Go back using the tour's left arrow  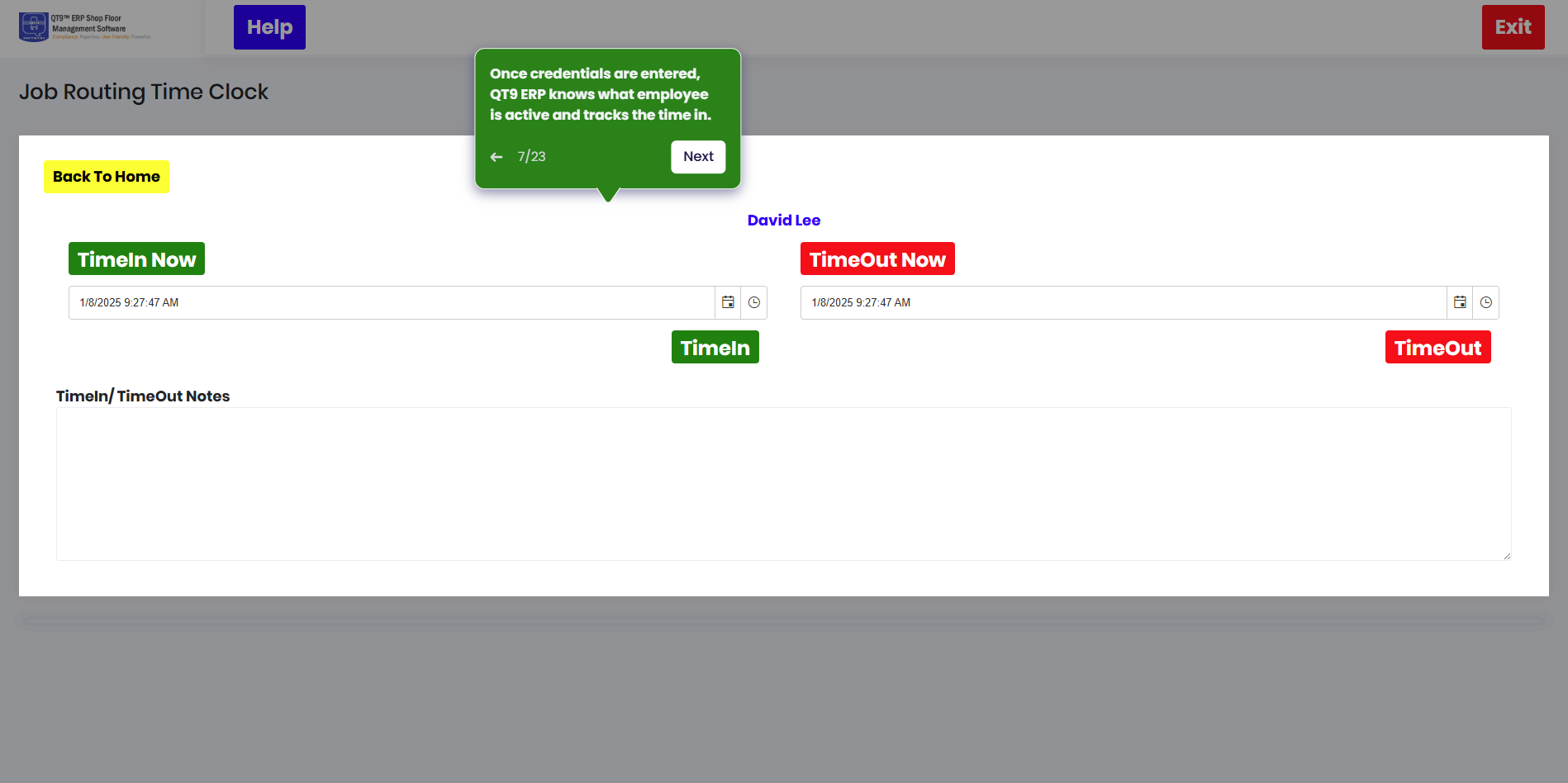497,157
